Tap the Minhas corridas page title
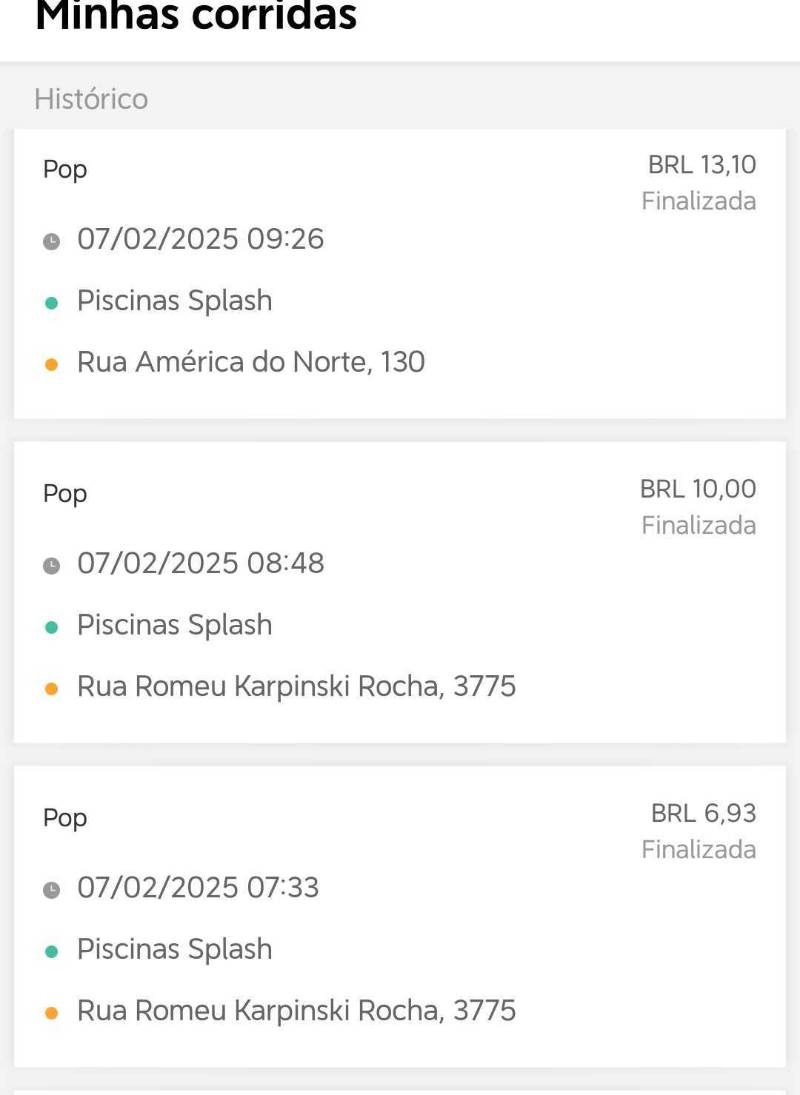 196,16
